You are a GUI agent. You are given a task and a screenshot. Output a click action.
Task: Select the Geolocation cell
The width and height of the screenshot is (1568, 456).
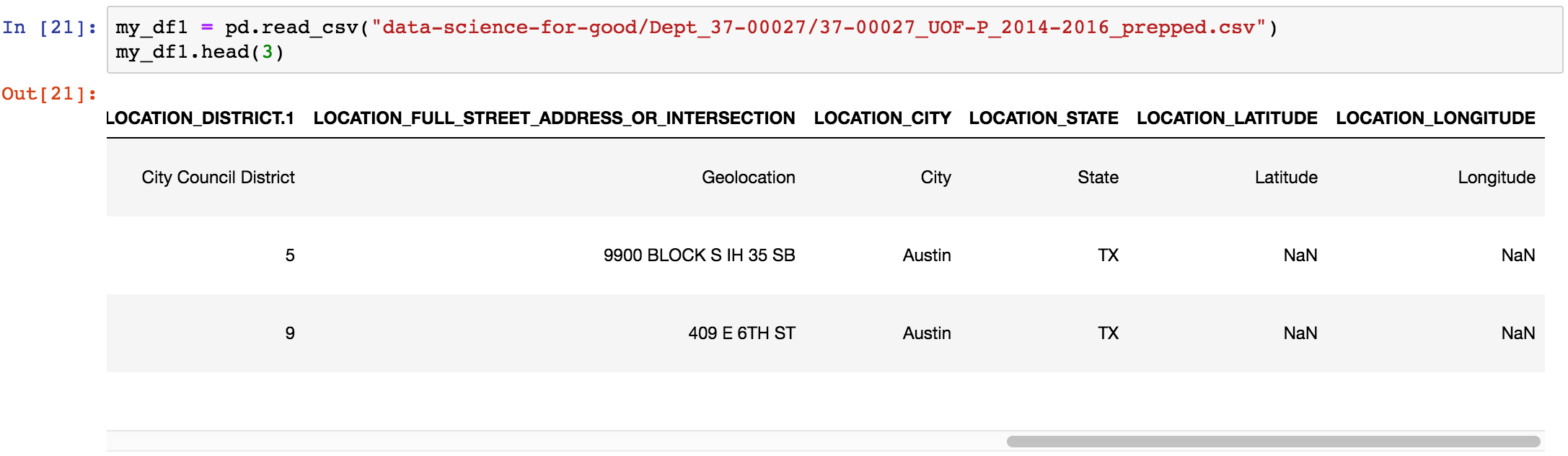click(748, 177)
